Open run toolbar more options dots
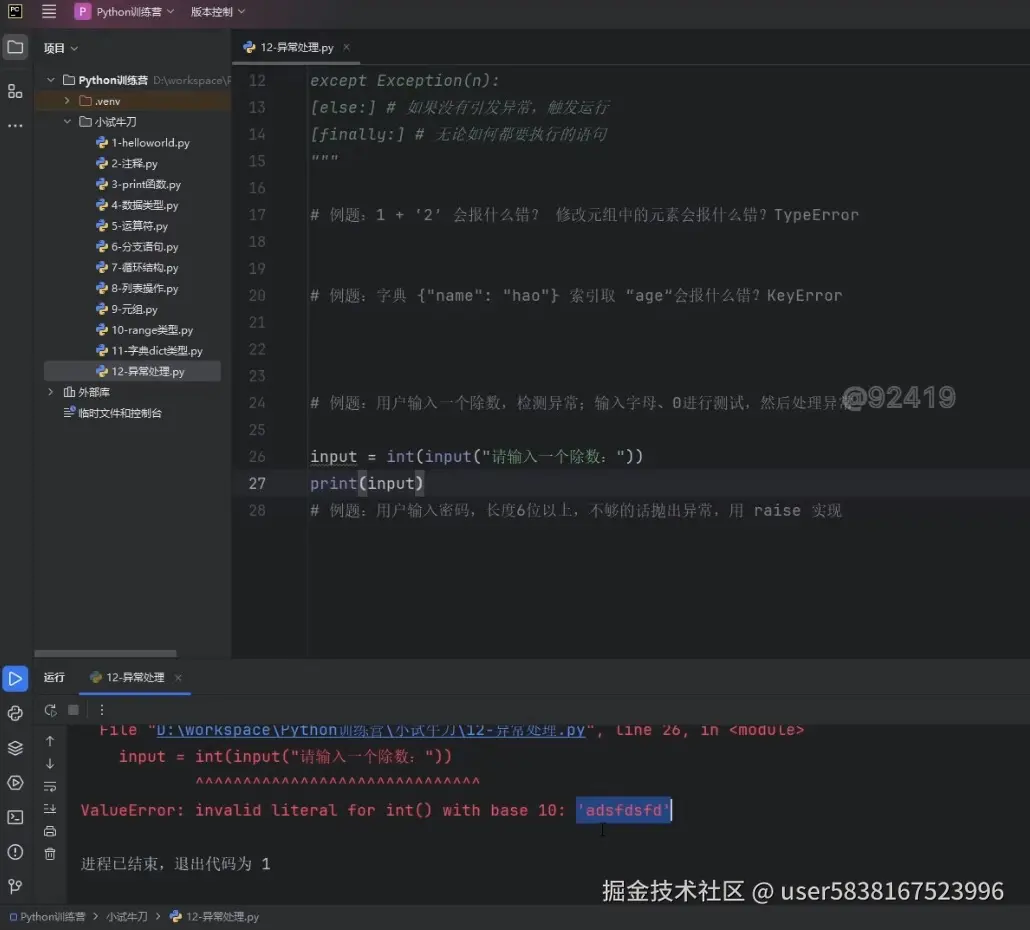The width and height of the screenshot is (1030, 930). click(x=102, y=710)
